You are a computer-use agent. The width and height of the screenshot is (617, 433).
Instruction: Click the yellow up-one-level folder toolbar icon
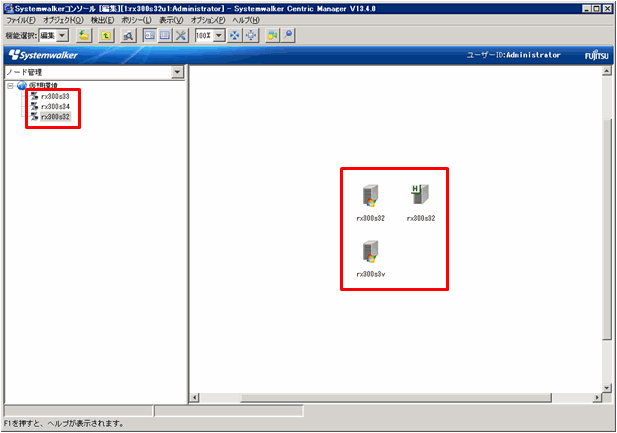105,35
